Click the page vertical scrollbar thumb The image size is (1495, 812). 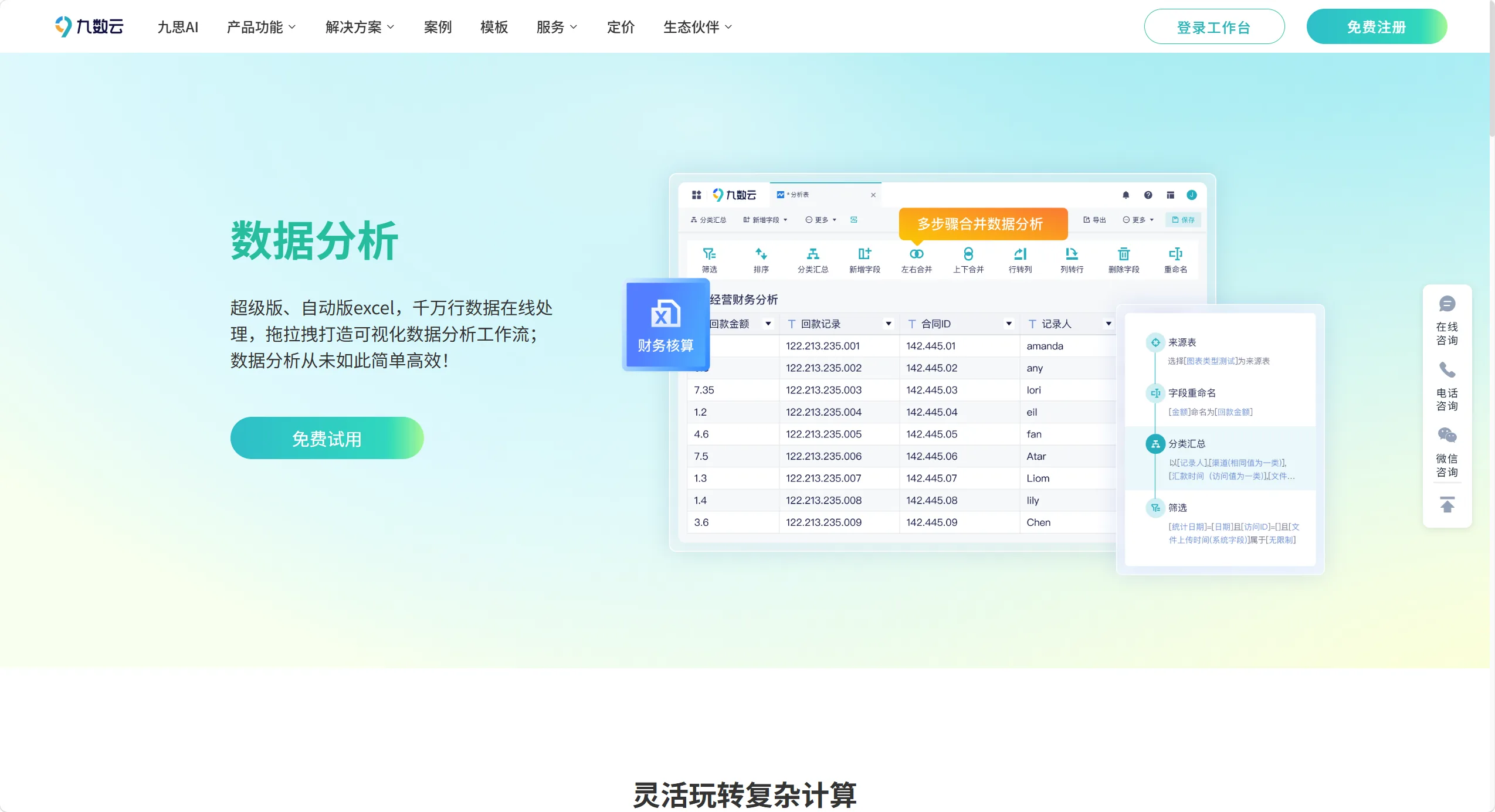[x=1491, y=69]
